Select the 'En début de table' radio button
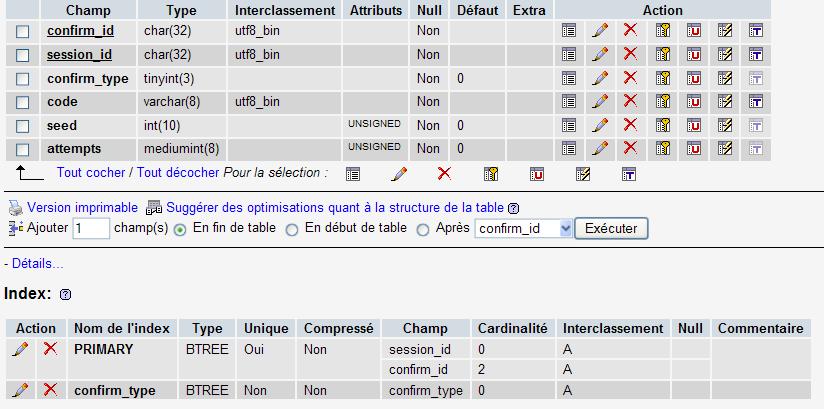This screenshot has width=824, height=409. pos(292,230)
